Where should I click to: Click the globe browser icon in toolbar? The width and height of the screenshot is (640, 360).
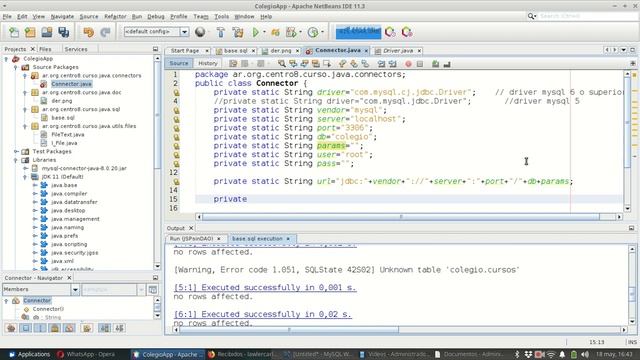(200, 32)
